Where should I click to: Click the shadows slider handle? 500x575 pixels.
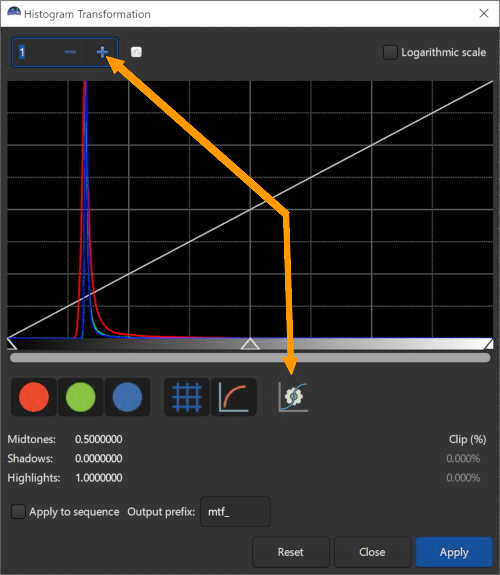coord(12,344)
